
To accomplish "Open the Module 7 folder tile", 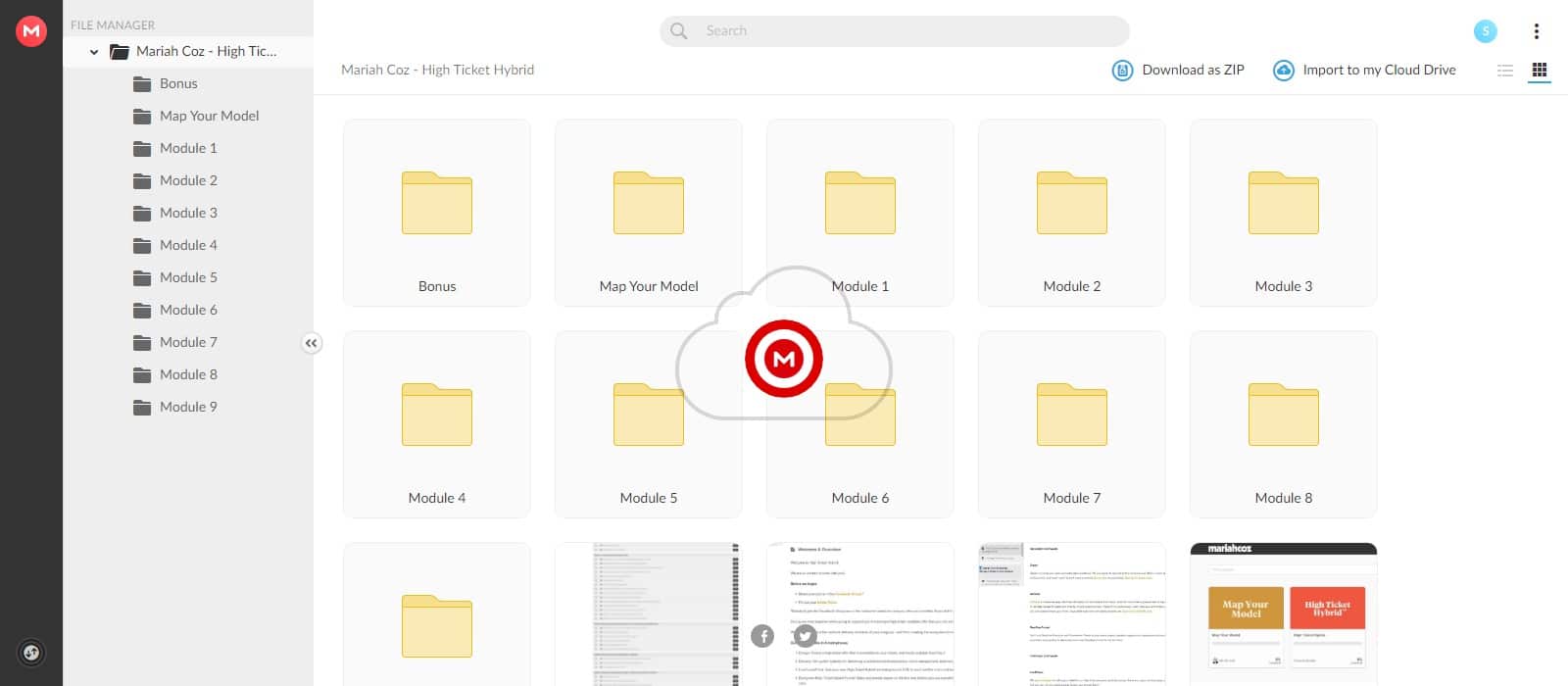I will point(1071,424).
